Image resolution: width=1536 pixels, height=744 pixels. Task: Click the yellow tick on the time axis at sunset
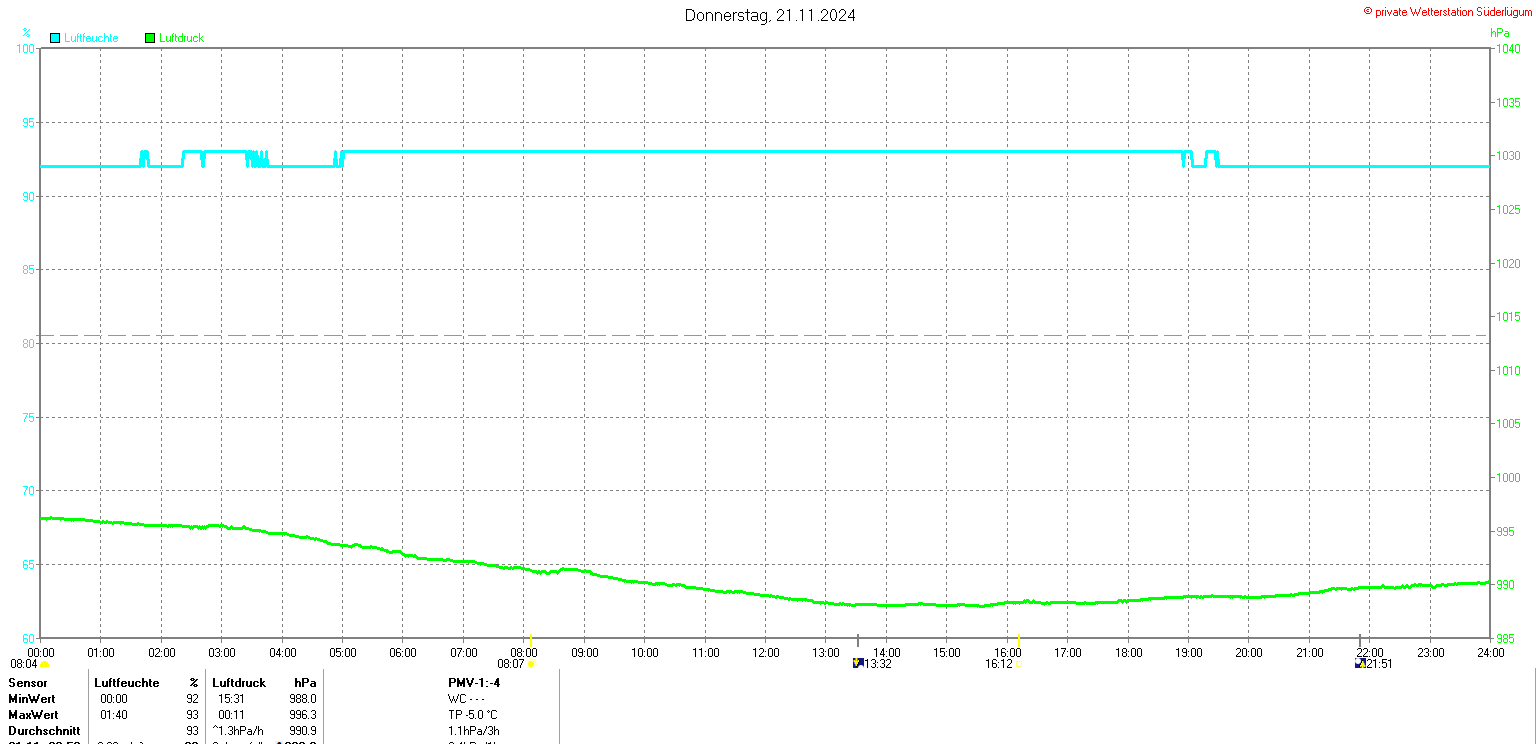pos(1018,640)
